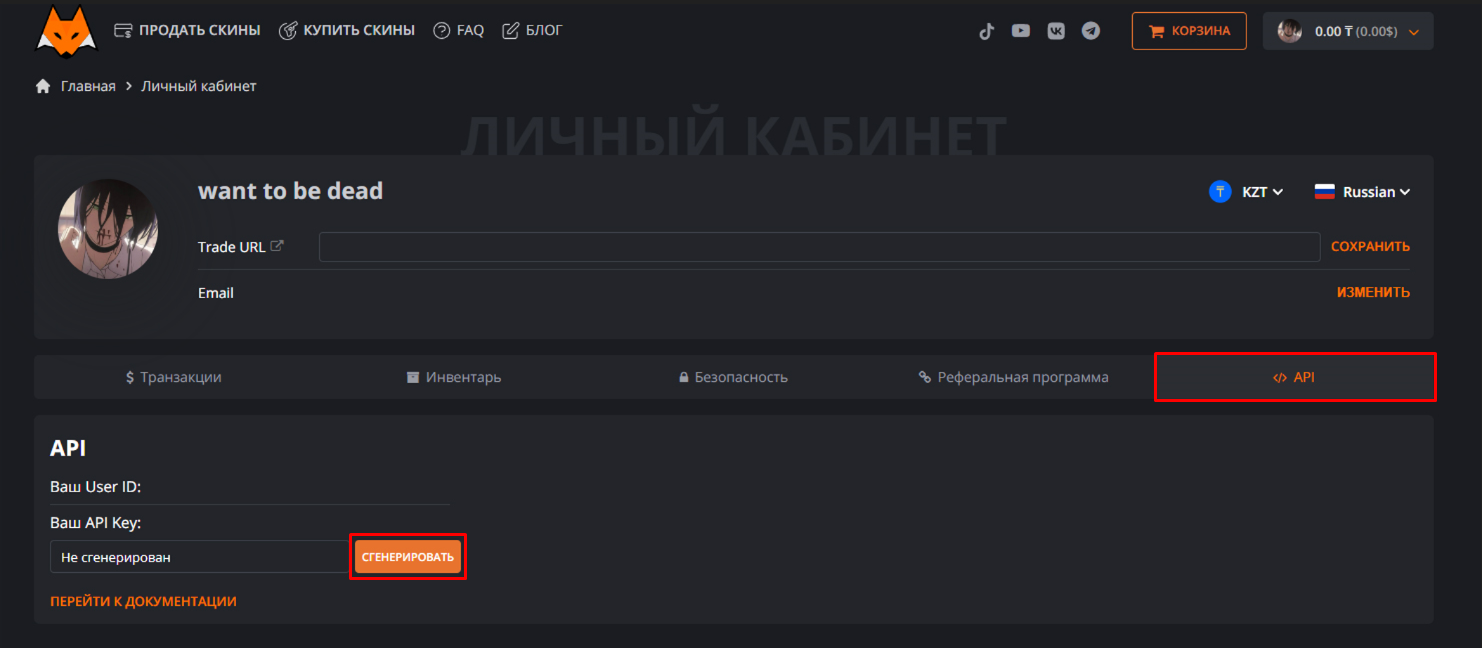This screenshot has height=648, width=1482.
Task: Click ИЗМЕНИТЬ to change email
Action: pyautogui.click(x=1373, y=292)
